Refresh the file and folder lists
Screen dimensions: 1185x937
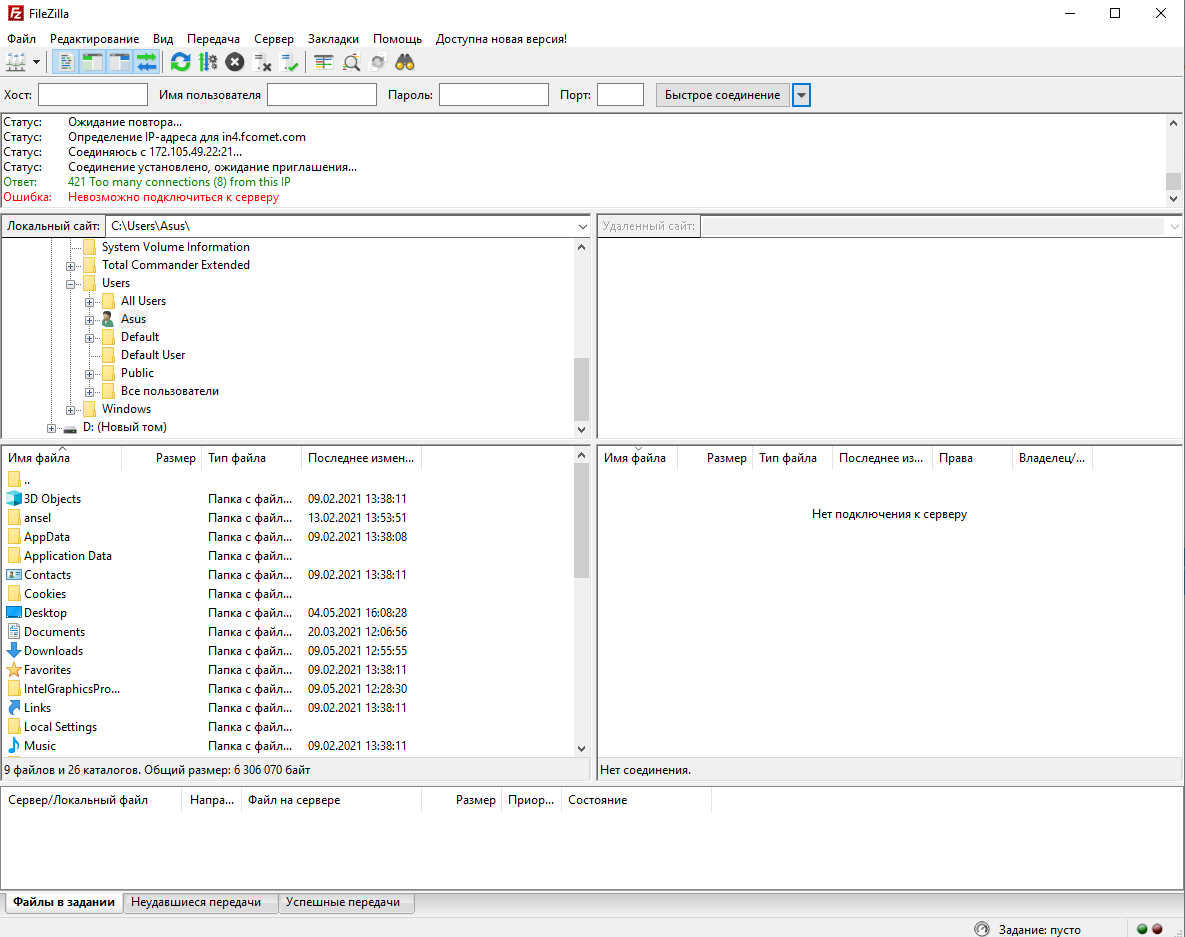(x=180, y=62)
